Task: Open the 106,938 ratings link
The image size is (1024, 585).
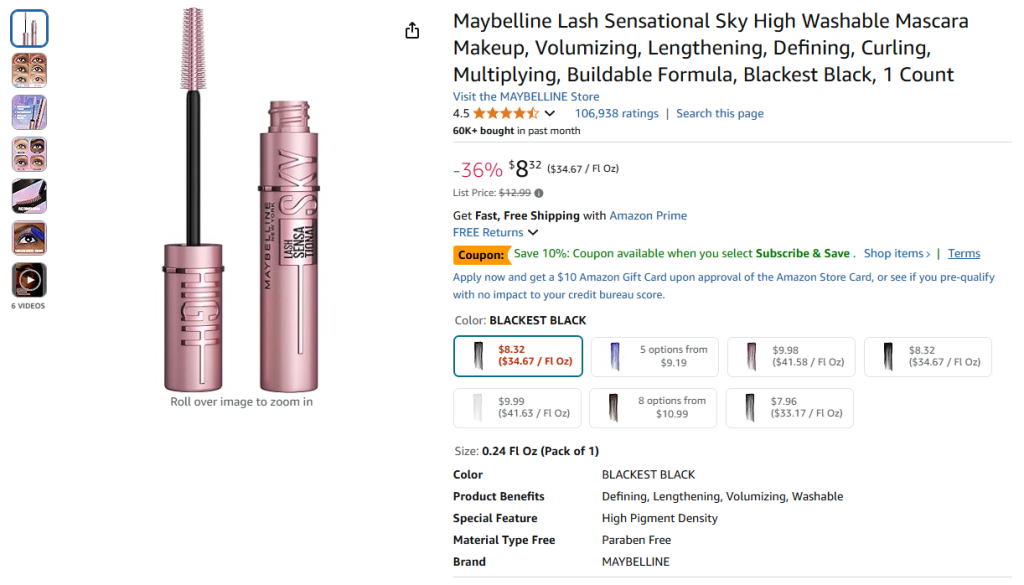Action: click(x=616, y=114)
